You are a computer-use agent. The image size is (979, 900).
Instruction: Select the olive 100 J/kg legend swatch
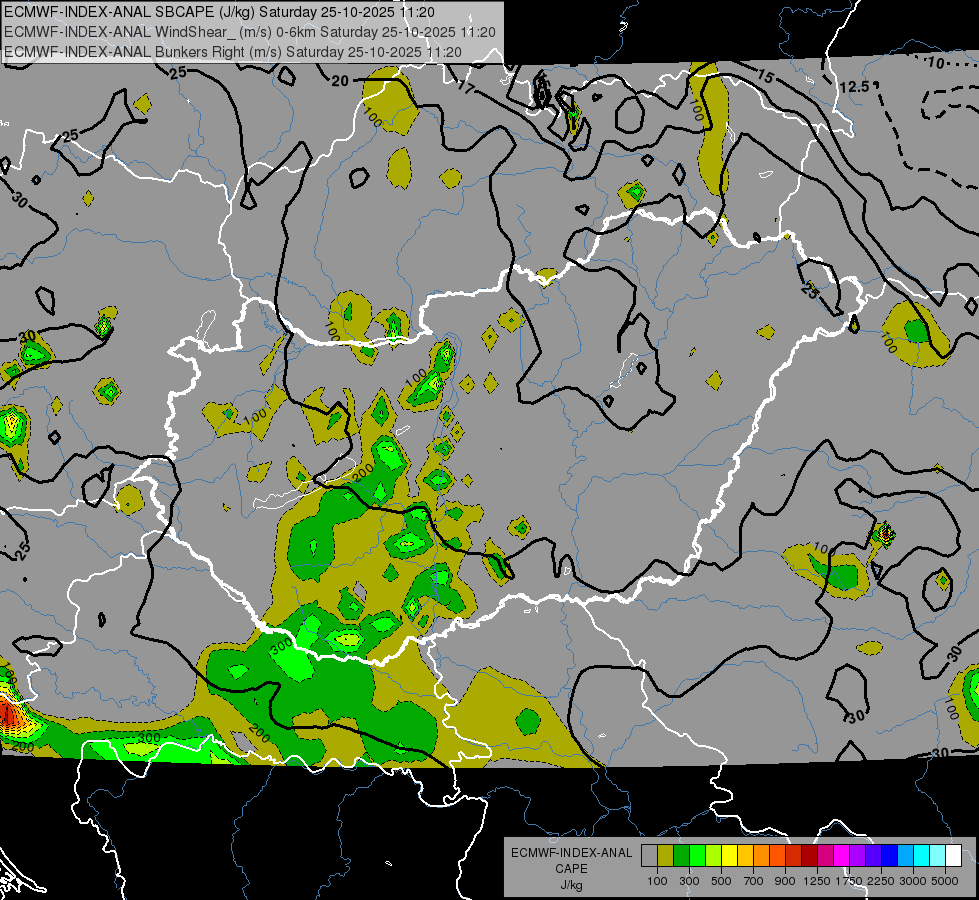coord(666,855)
